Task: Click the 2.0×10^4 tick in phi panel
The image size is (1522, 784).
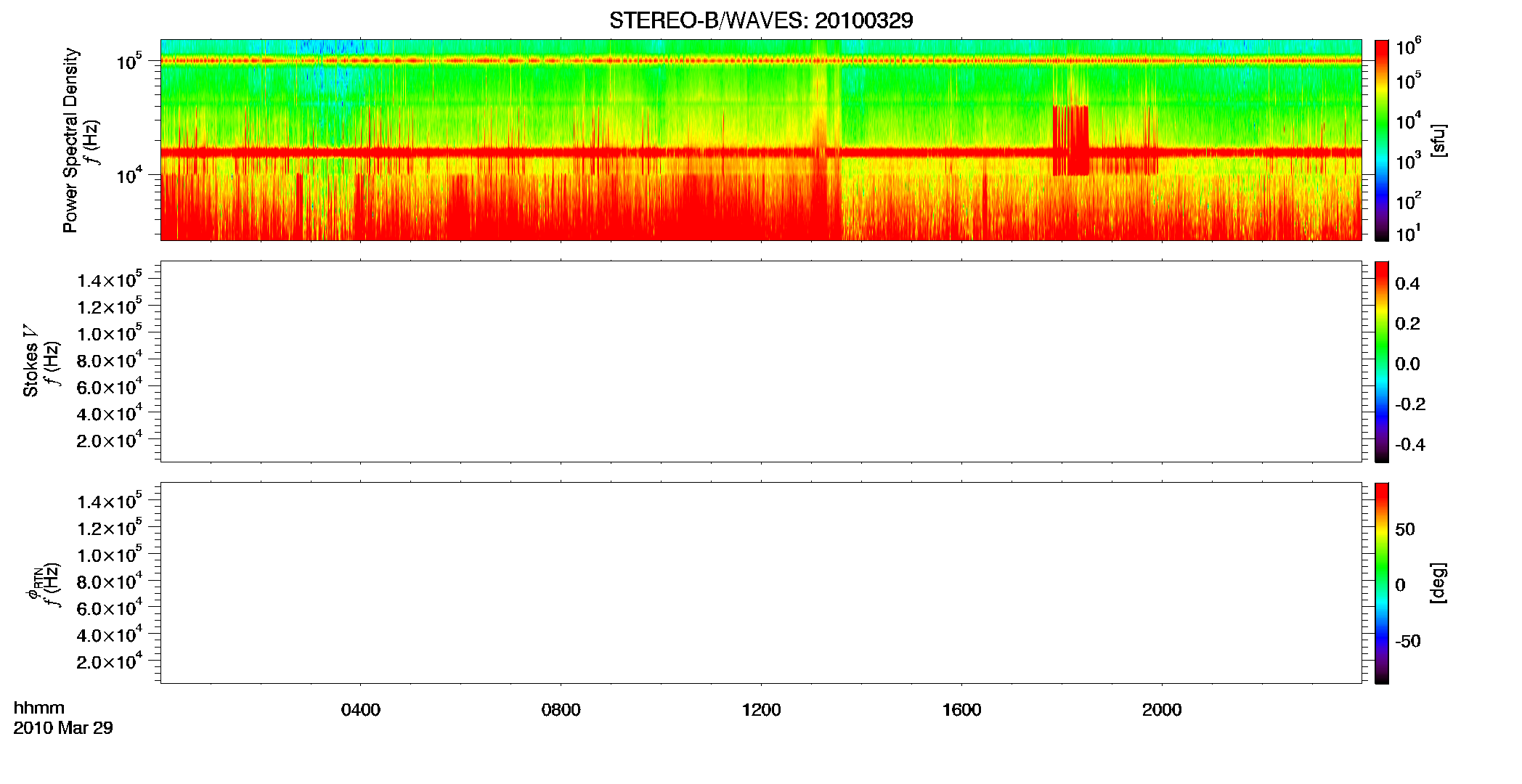Action: pyautogui.click(x=110, y=660)
